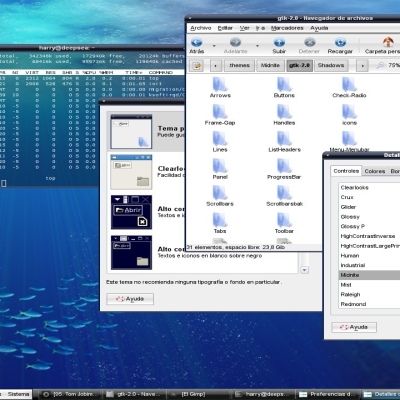The height and width of the screenshot is (400, 400).
Task: Switch to the Colores tab
Action: coord(375,171)
